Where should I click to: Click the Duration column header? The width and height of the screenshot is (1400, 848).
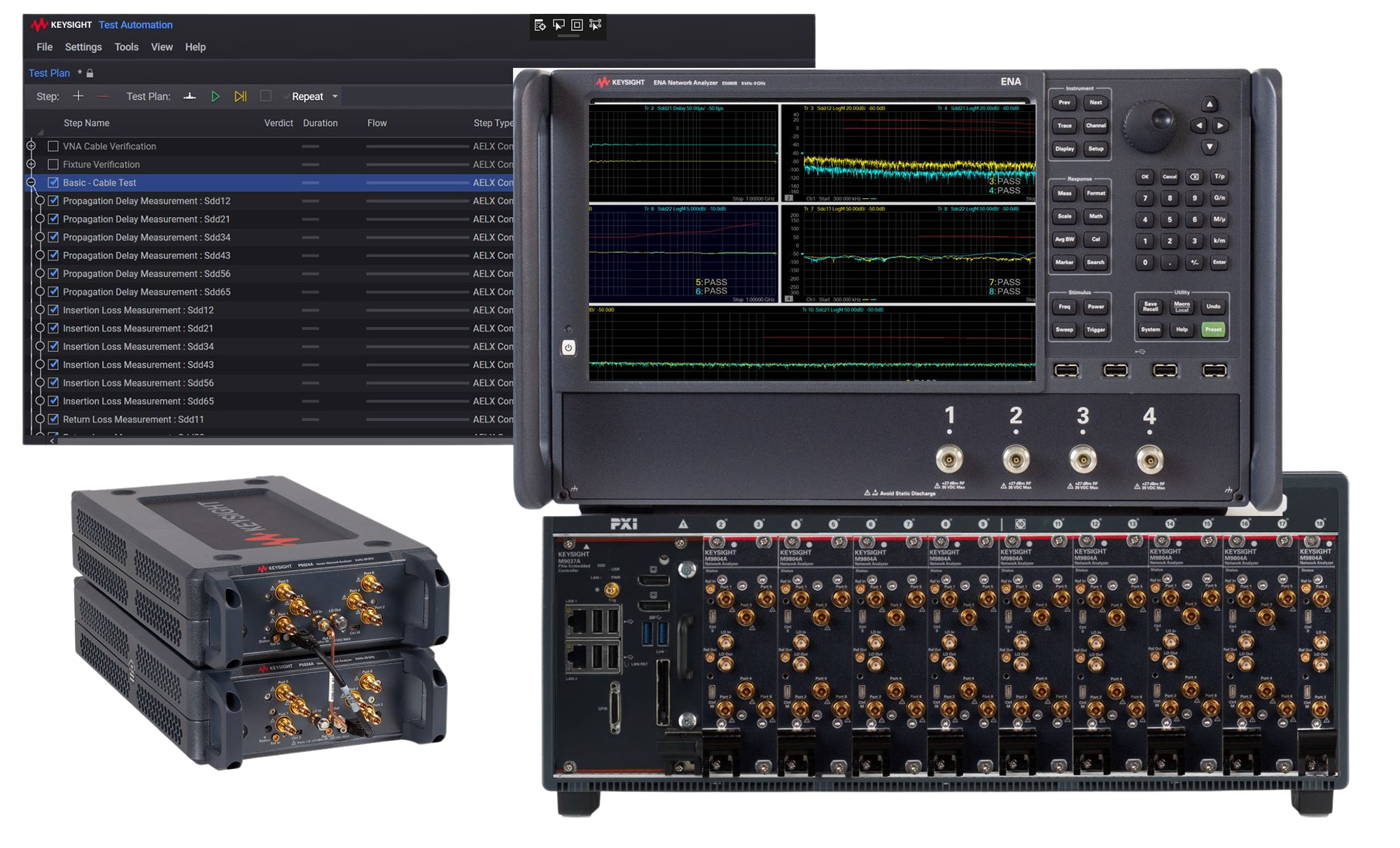(x=321, y=123)
